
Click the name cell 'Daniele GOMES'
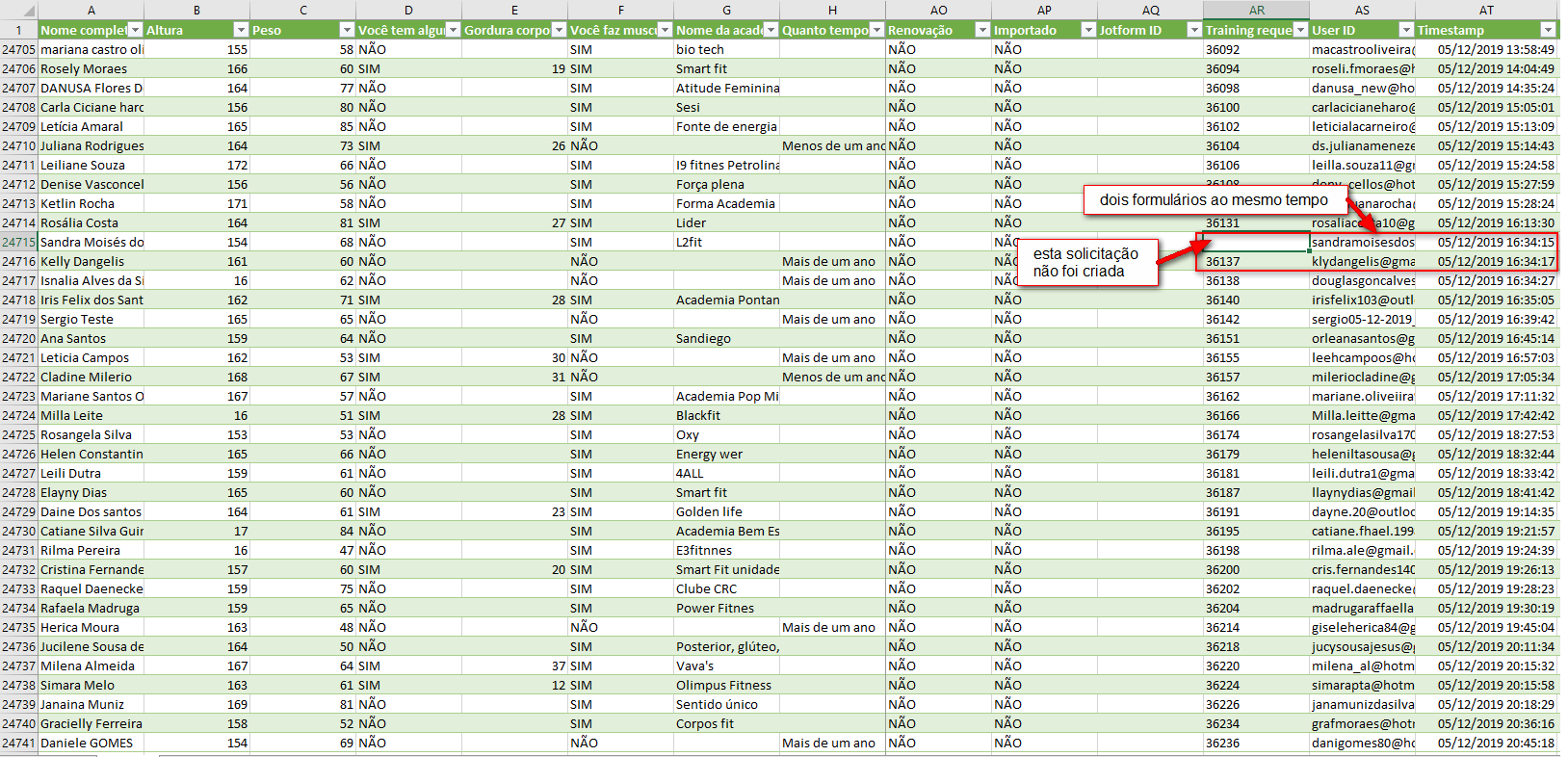pyautogui.click(x=91, y=743)
